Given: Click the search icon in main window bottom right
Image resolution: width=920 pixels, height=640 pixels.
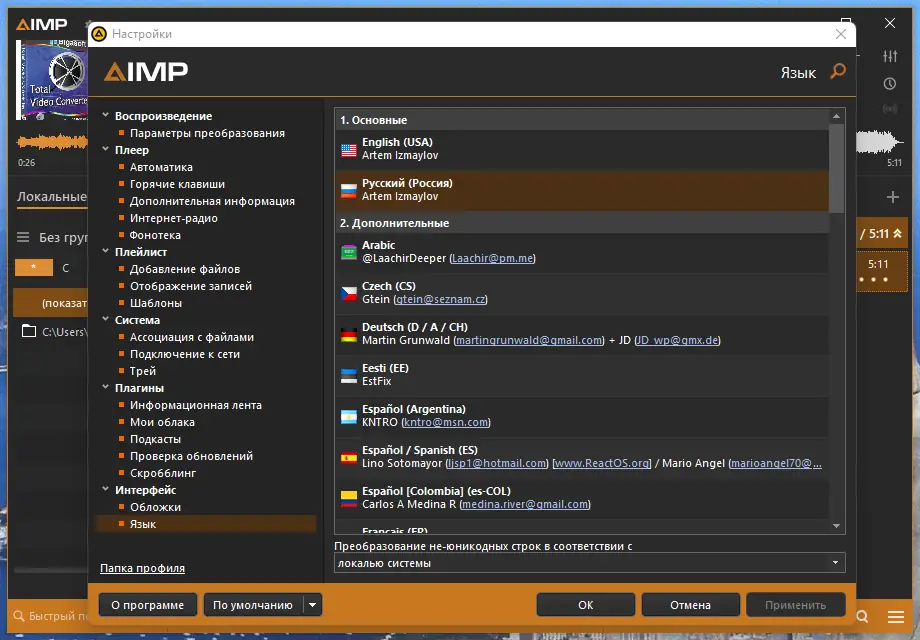Looking at the screenshot, I should coord(862,617).
